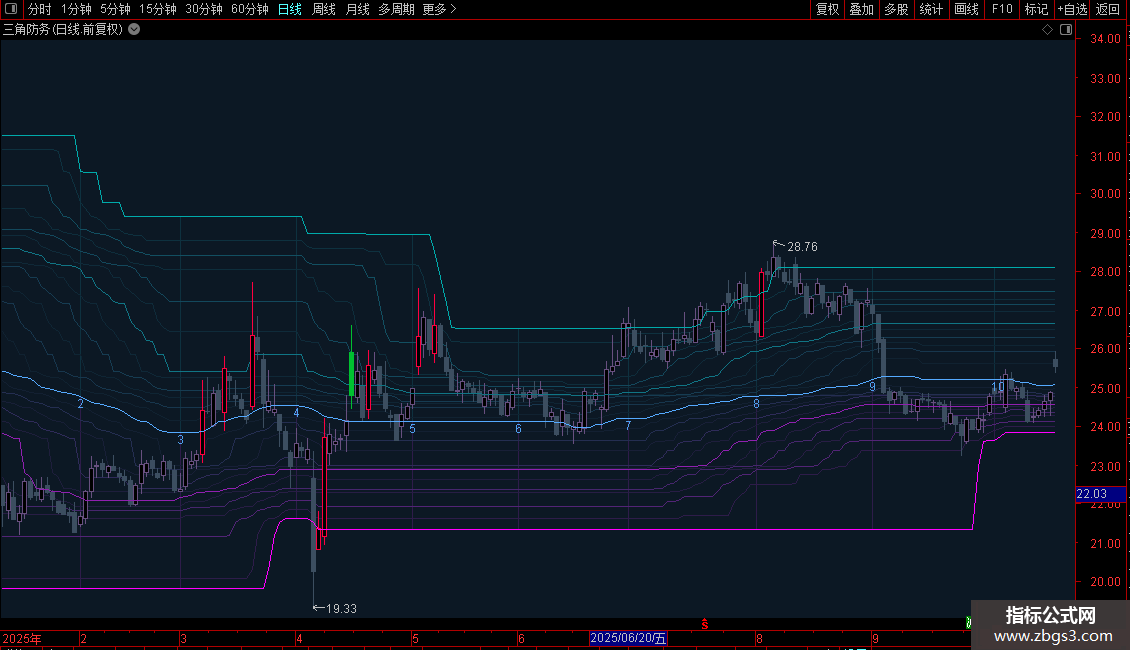
Task: Click the 2025/06/20 date label on timeline
Action: 627,638
